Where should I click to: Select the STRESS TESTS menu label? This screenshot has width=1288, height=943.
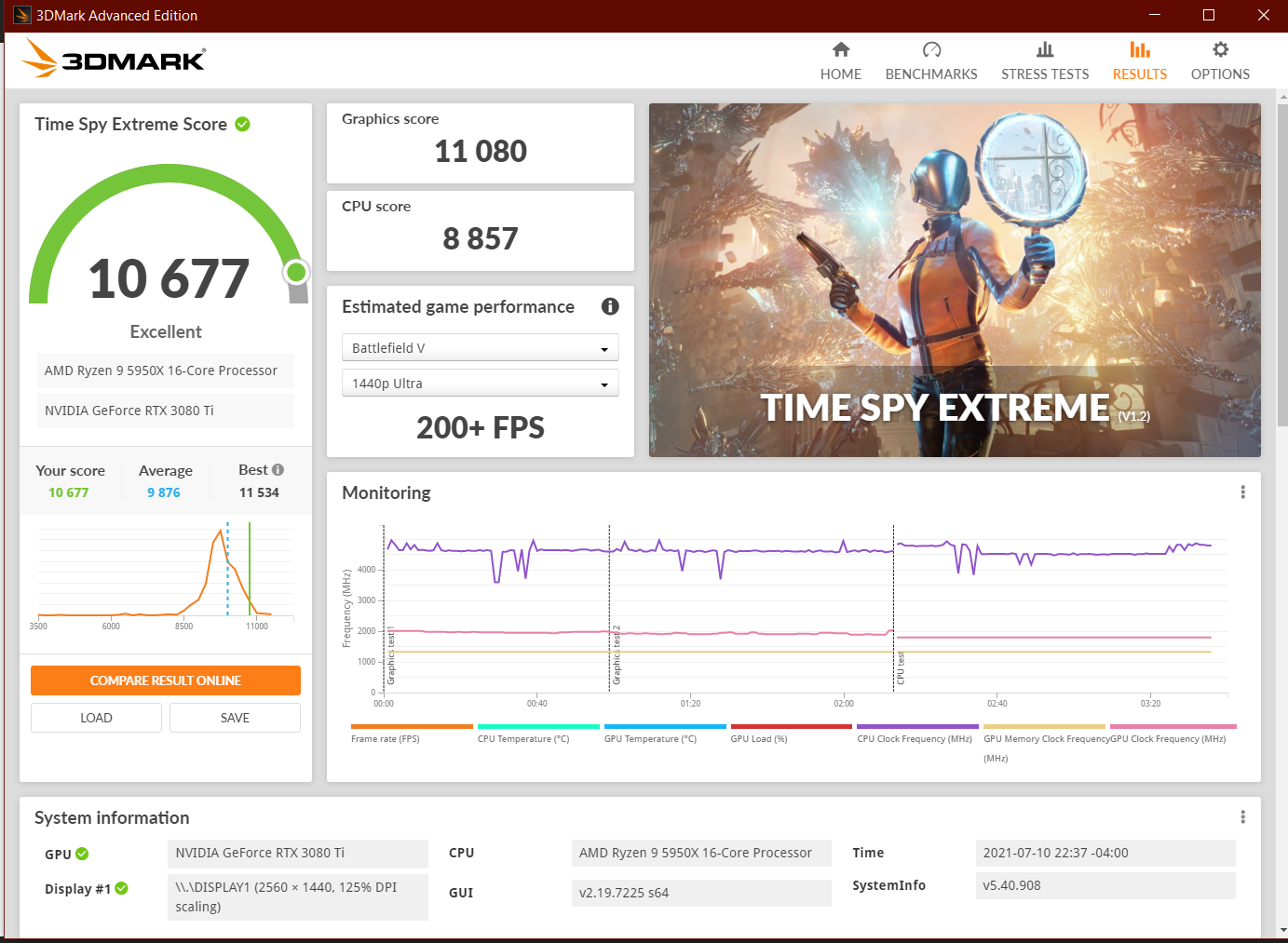(1045, 74)
